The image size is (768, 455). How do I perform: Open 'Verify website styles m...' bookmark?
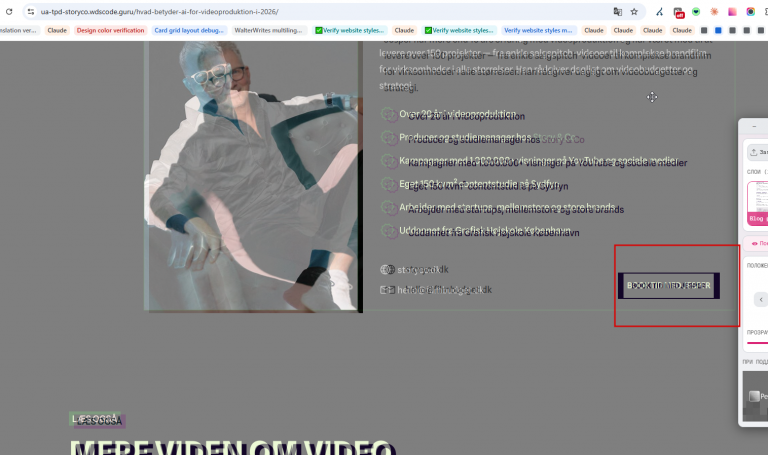coord(538,30)
